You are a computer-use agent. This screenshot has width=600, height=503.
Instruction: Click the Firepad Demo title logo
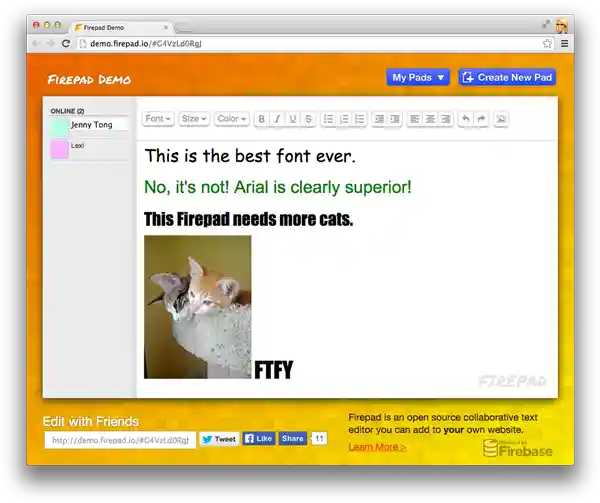90,80
